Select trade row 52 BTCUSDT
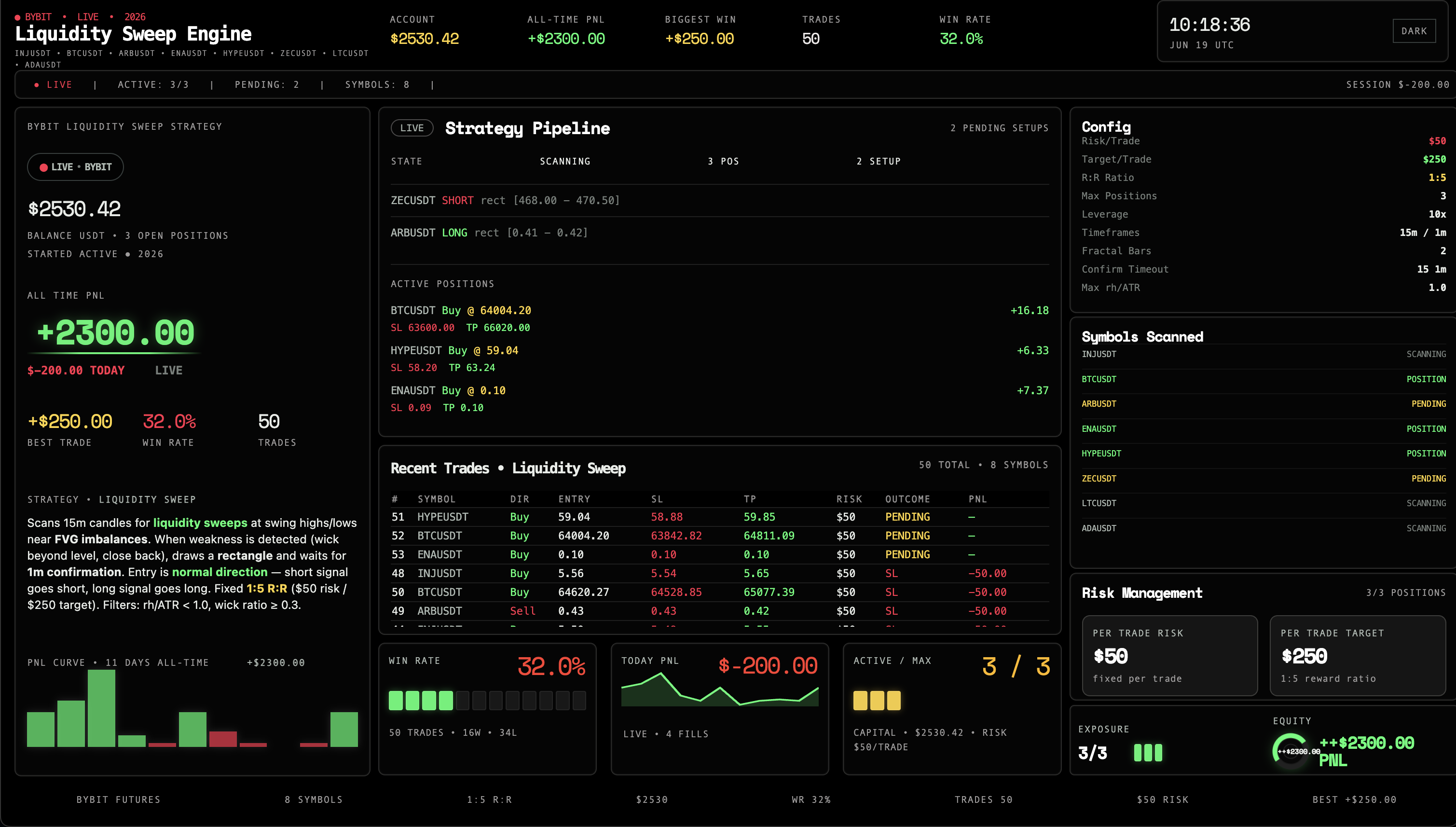The width and height of the screenshot is (1456, 827). point(719,536)
